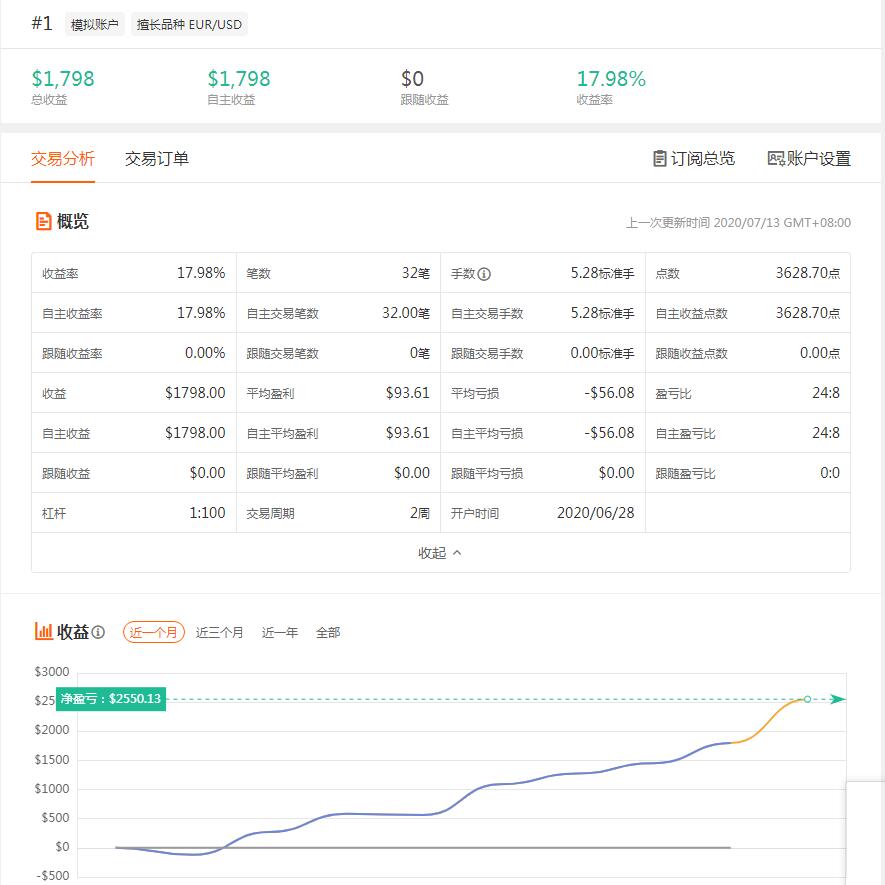The height and width of the screenshot is (885, 885).
Task: Click the 净盈亏：$2550.13 chart label
Action: (x=111, y=699)
